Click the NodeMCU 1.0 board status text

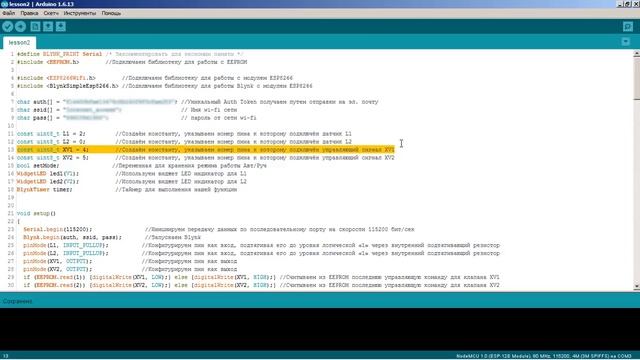click(x=544, y=356)
